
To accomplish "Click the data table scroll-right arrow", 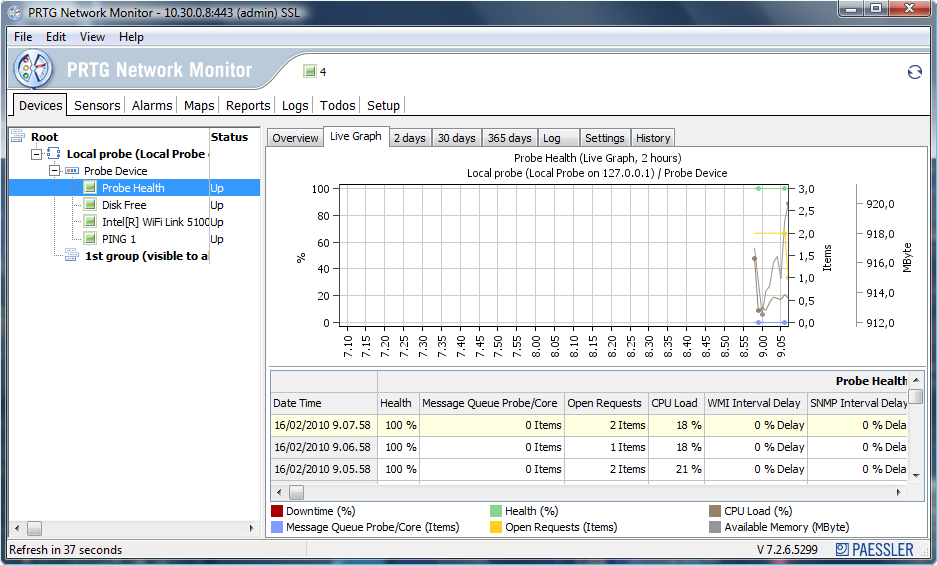I will 898,493.
